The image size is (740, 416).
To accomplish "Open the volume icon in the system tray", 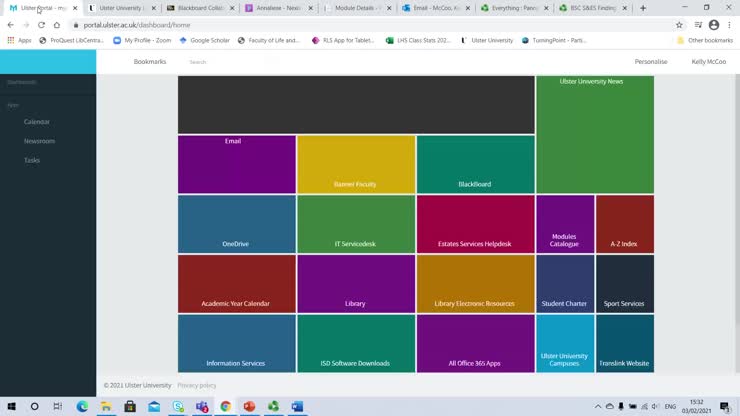I will [x=656, y=406].
